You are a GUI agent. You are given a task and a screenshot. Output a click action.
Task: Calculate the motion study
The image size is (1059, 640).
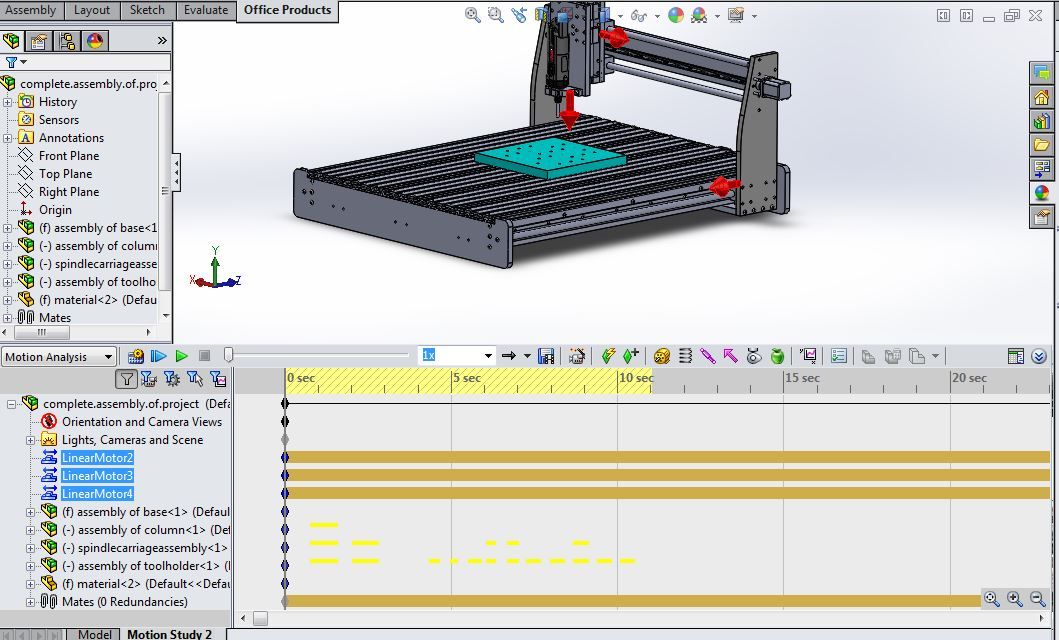(x=136, y=355)
